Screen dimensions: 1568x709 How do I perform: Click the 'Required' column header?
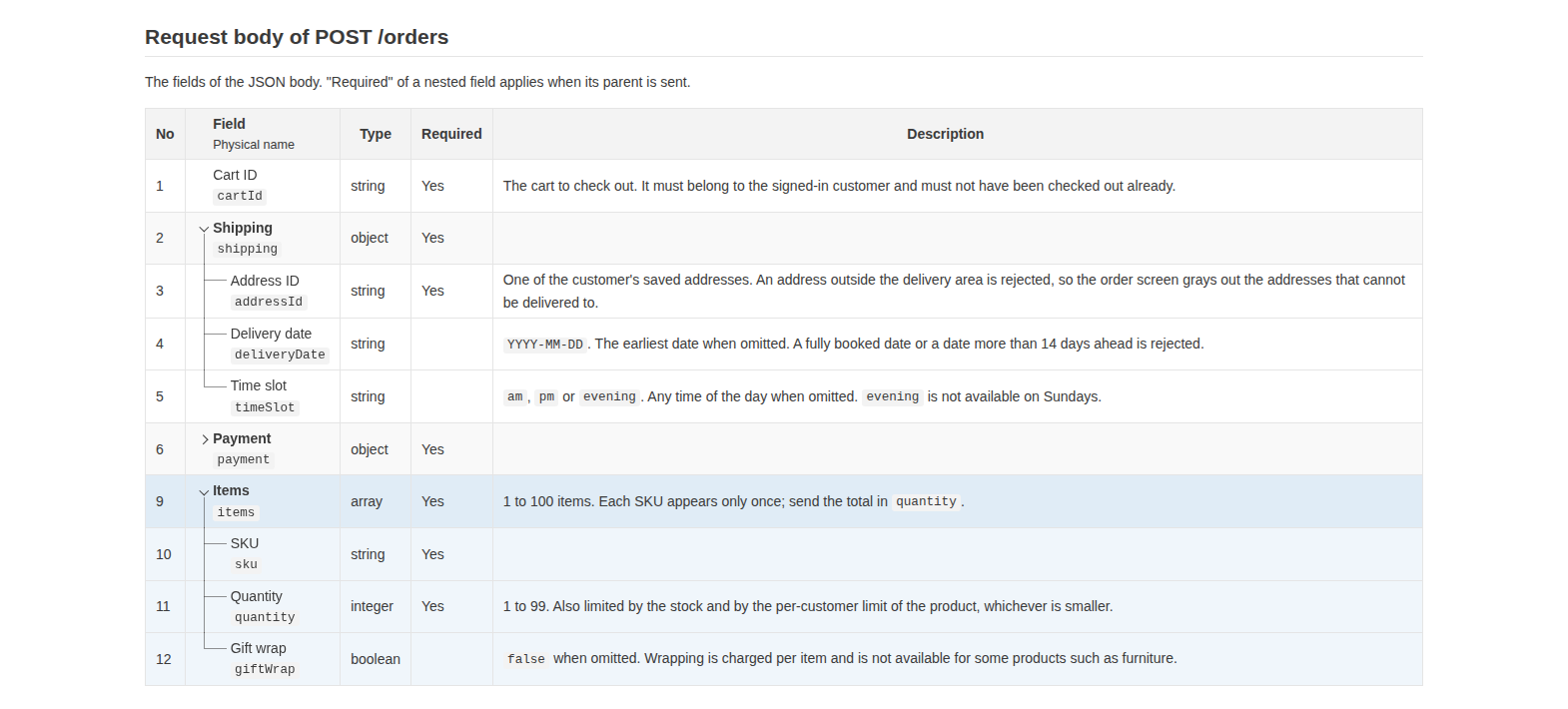click(x=451, y=134)
